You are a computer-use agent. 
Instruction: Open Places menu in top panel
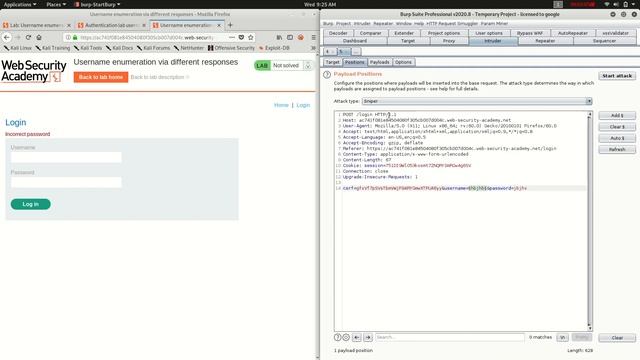pyautogui.click(x=56, y=4)
